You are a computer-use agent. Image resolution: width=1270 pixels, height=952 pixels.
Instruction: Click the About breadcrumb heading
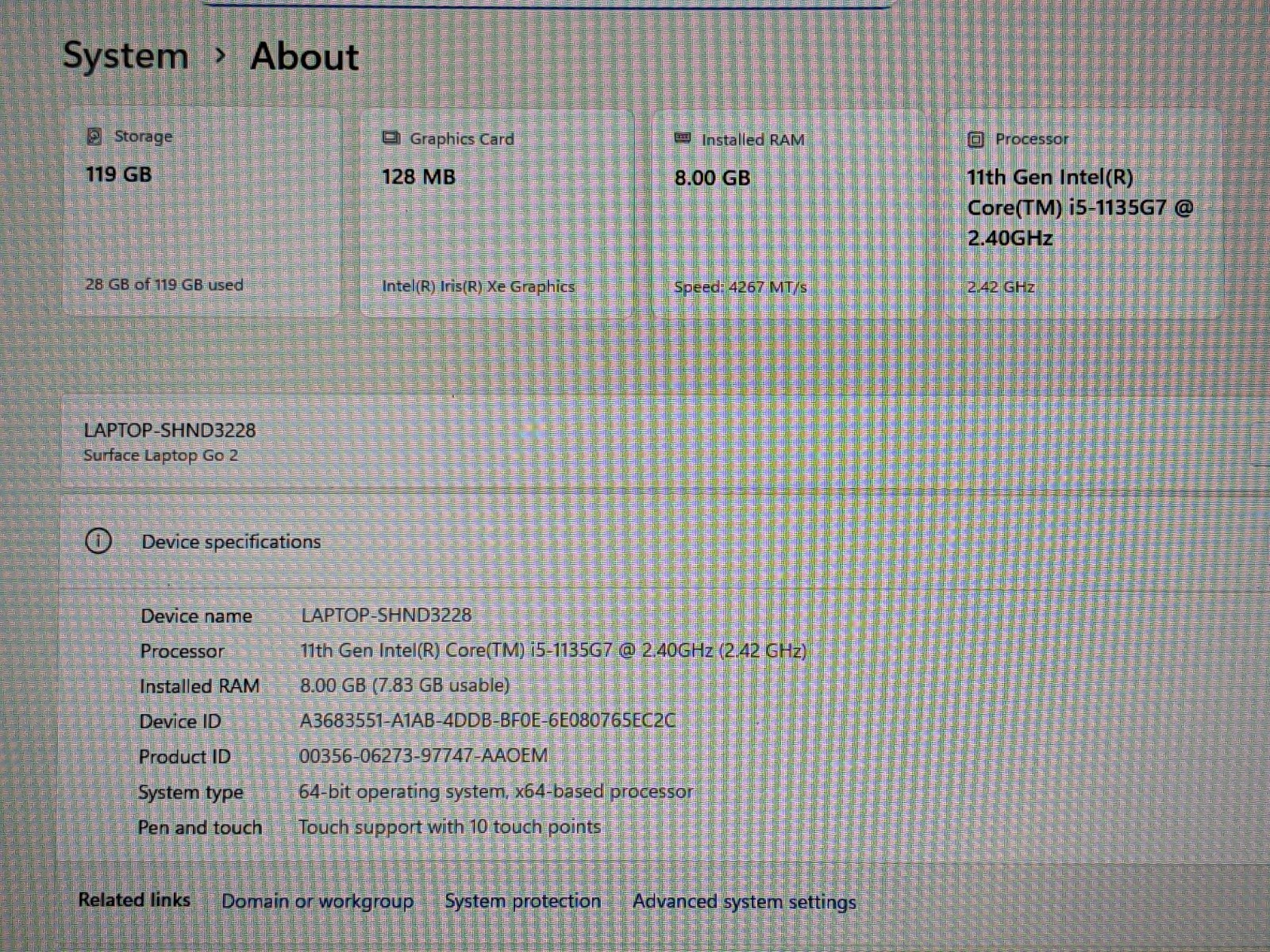305,57
